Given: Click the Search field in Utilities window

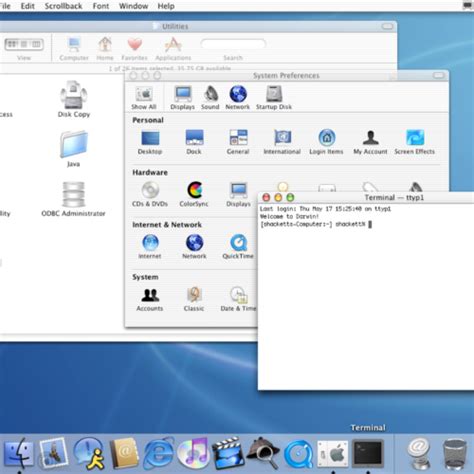Looking at the screenshot, I should pyautogui.click(x=233, y=44).
